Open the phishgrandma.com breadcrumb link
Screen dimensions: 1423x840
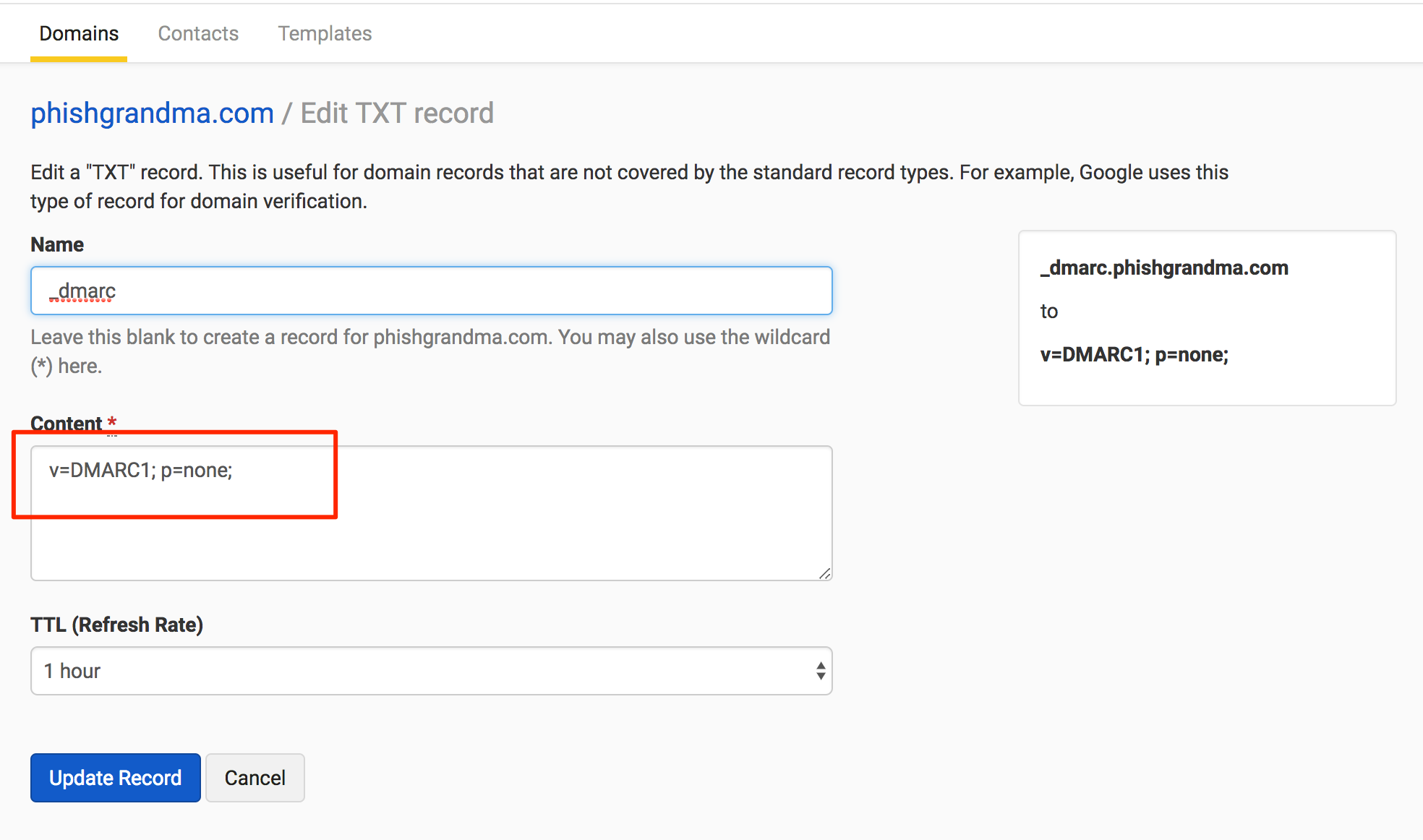[152, 113]
